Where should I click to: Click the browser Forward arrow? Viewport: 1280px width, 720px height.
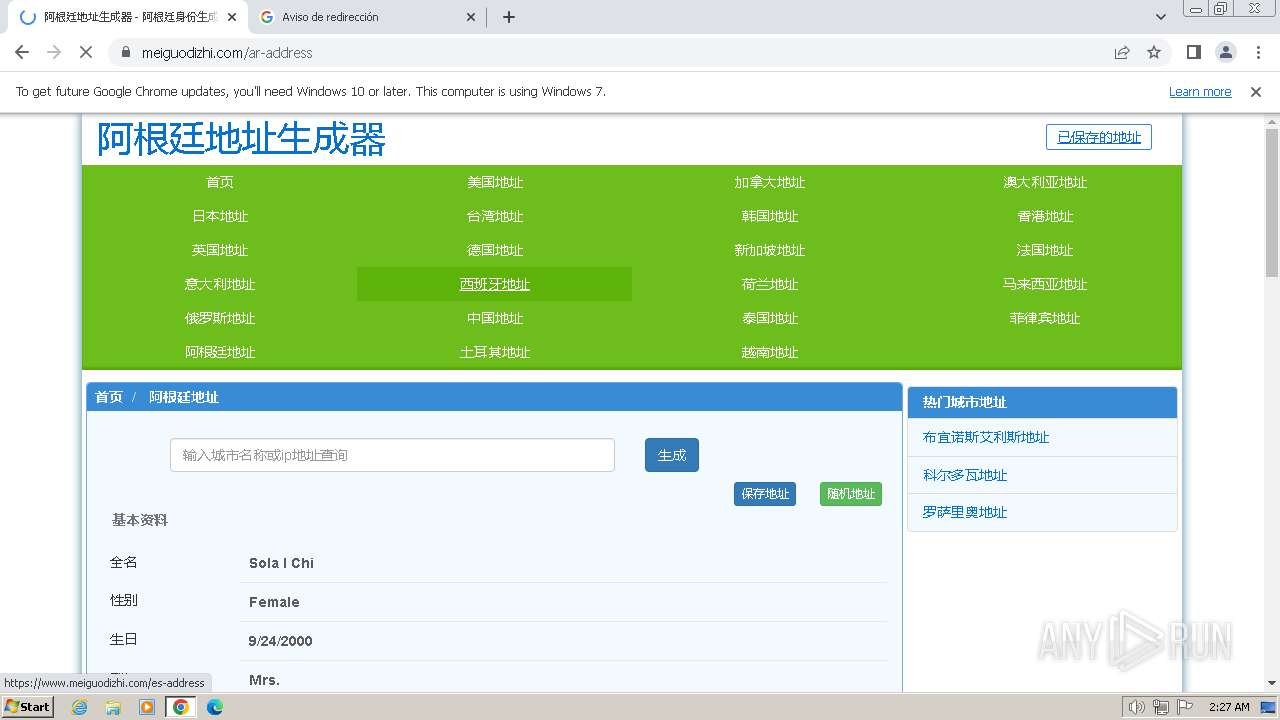tap(54, 52)
